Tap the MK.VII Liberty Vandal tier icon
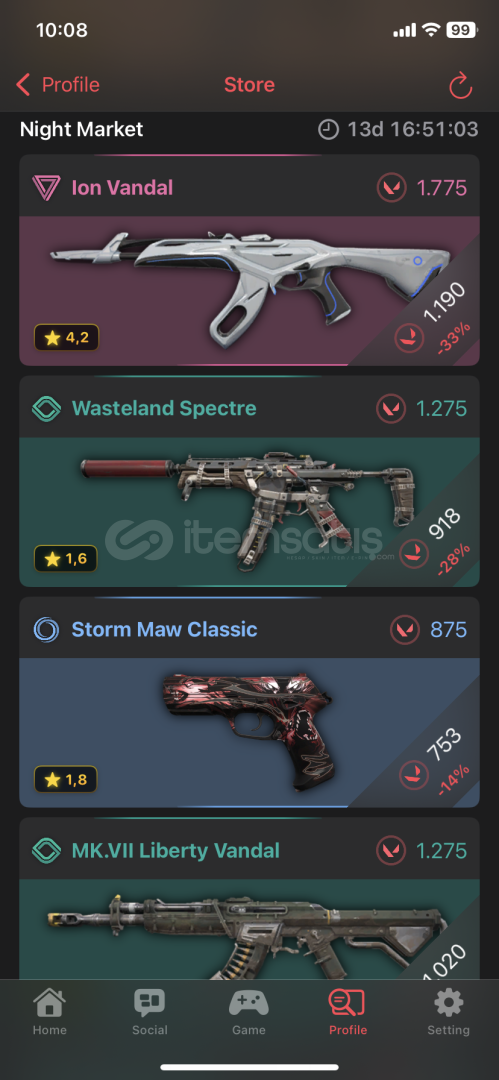Viewport: 499px width, 1080px height. click(x=46, y=851)
